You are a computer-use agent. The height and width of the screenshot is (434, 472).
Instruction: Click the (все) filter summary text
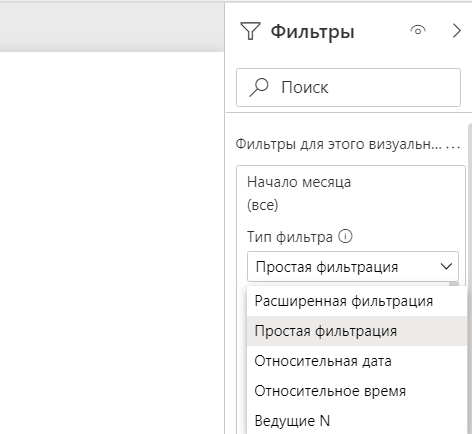(x=262, y=205)
